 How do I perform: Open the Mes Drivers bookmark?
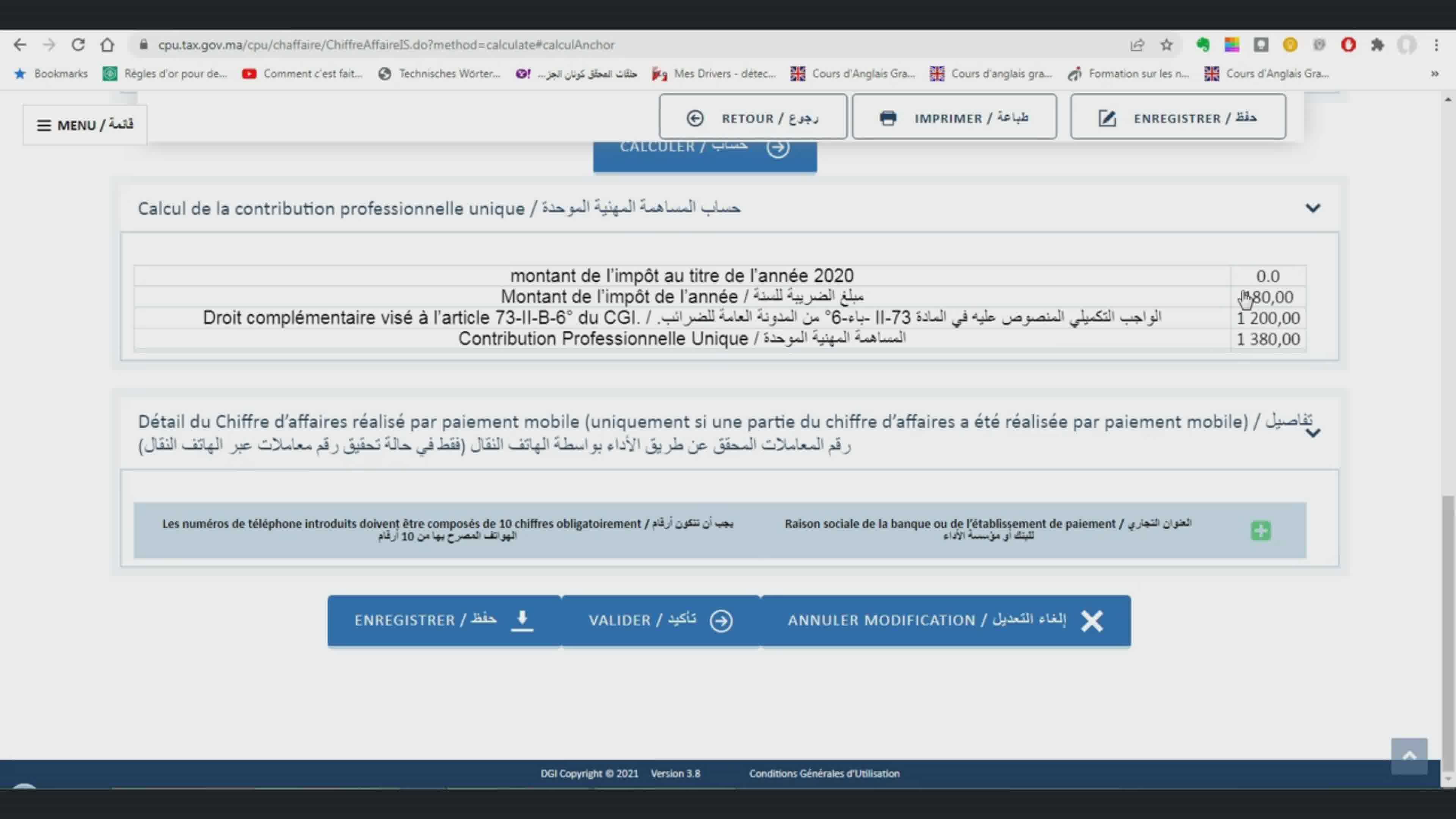(714, 74)
